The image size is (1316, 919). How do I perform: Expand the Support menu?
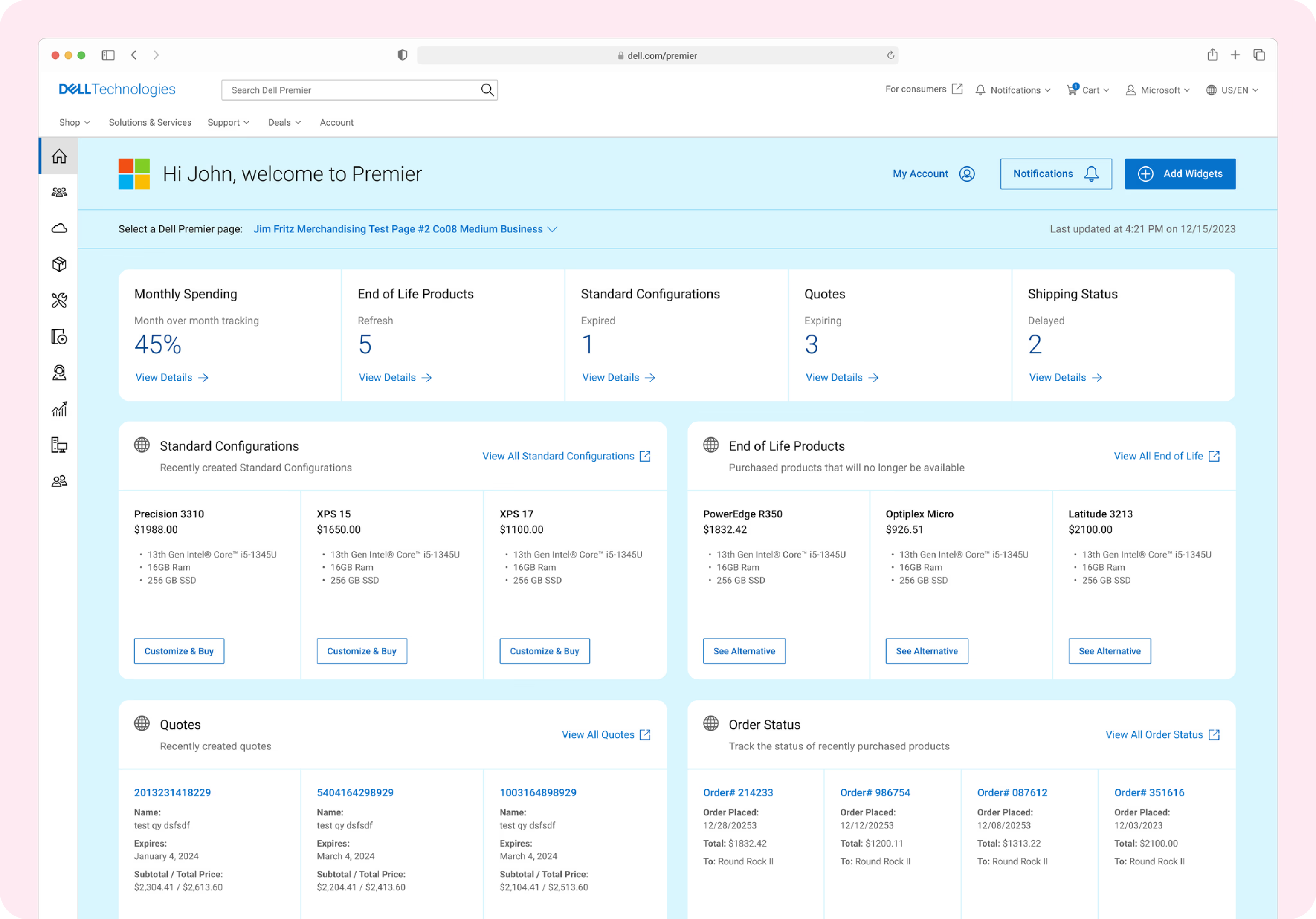pos(228,123)
